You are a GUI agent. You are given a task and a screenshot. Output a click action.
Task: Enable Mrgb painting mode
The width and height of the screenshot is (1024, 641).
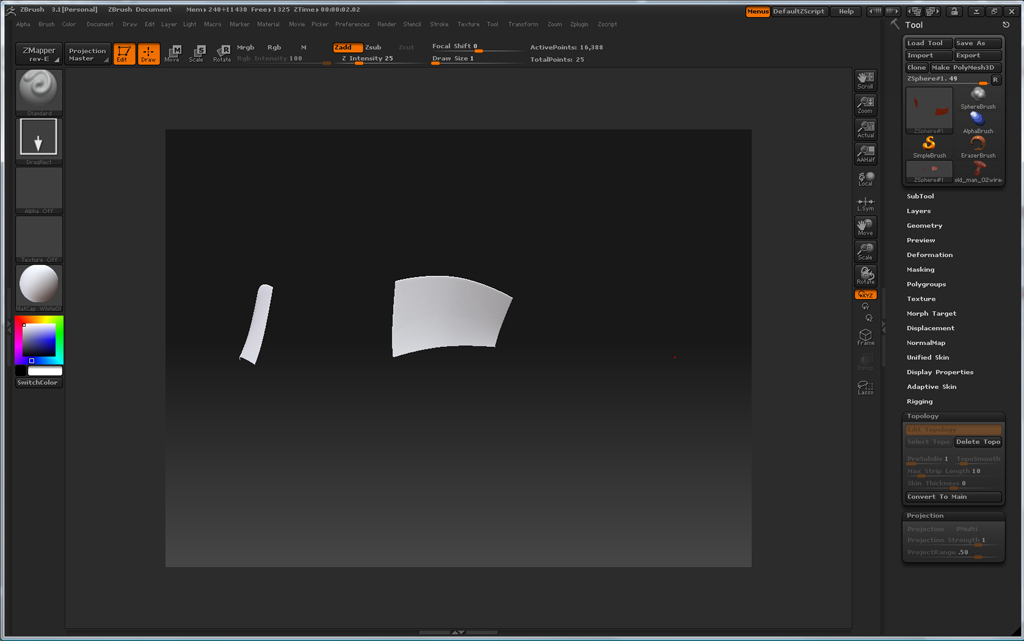click(246, 47)
